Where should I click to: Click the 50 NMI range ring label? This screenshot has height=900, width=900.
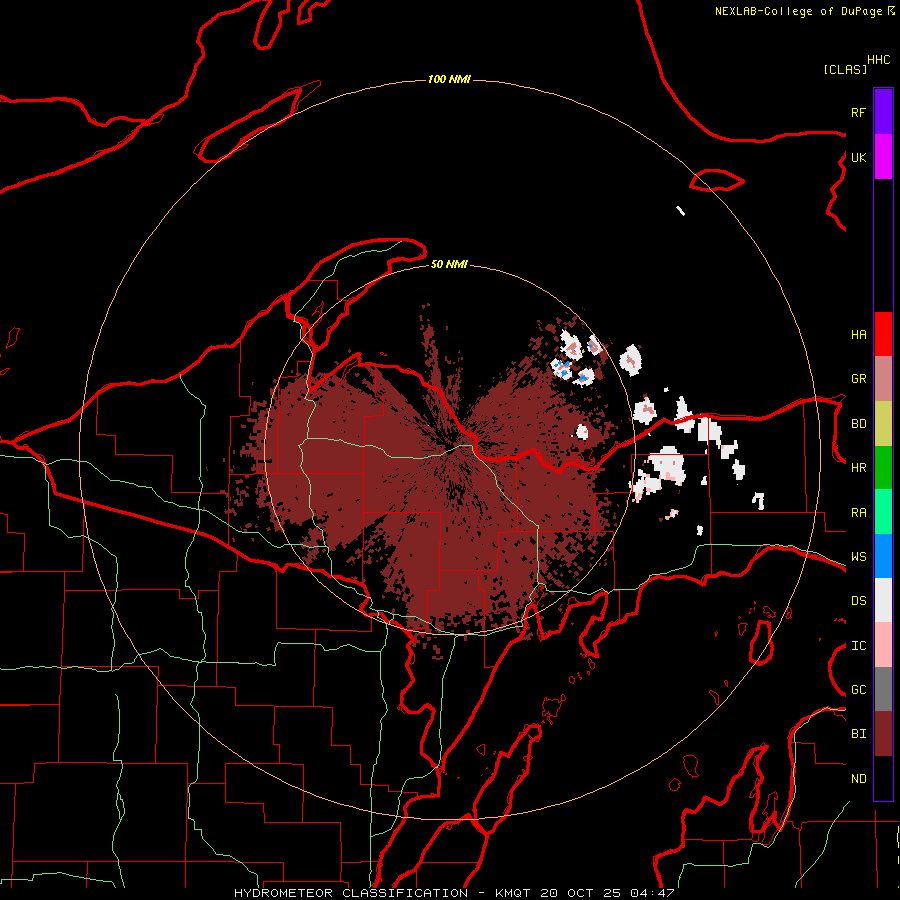(x=449, y=264)
